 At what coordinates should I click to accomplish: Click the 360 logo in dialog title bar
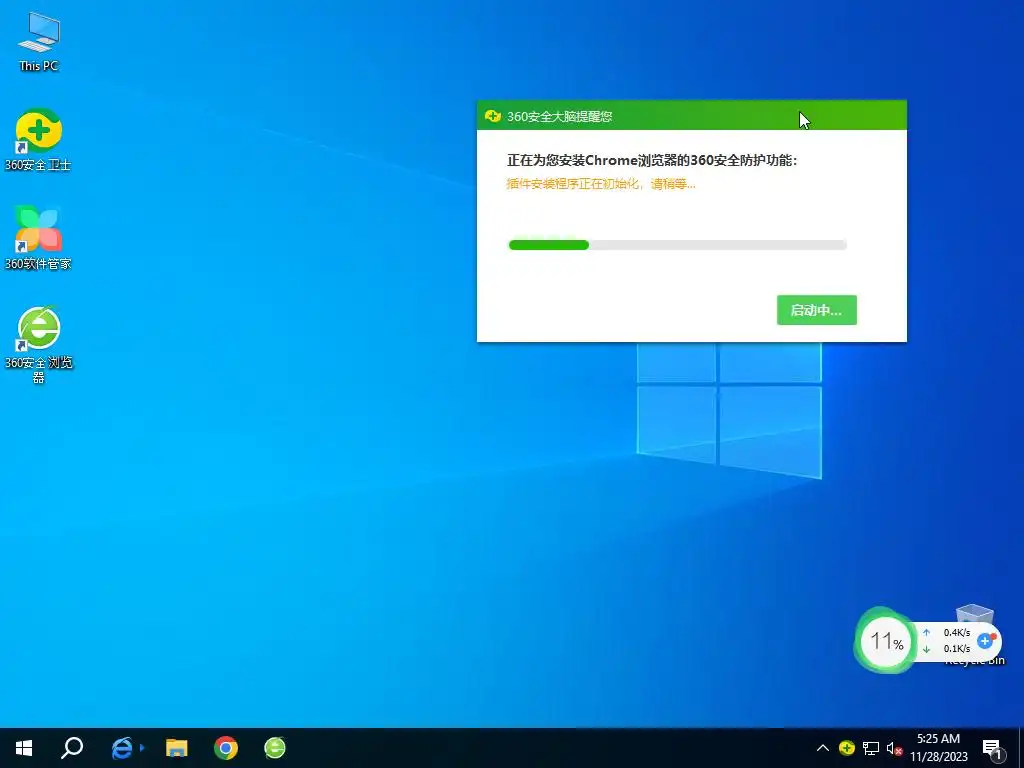(x=492, y=116)
